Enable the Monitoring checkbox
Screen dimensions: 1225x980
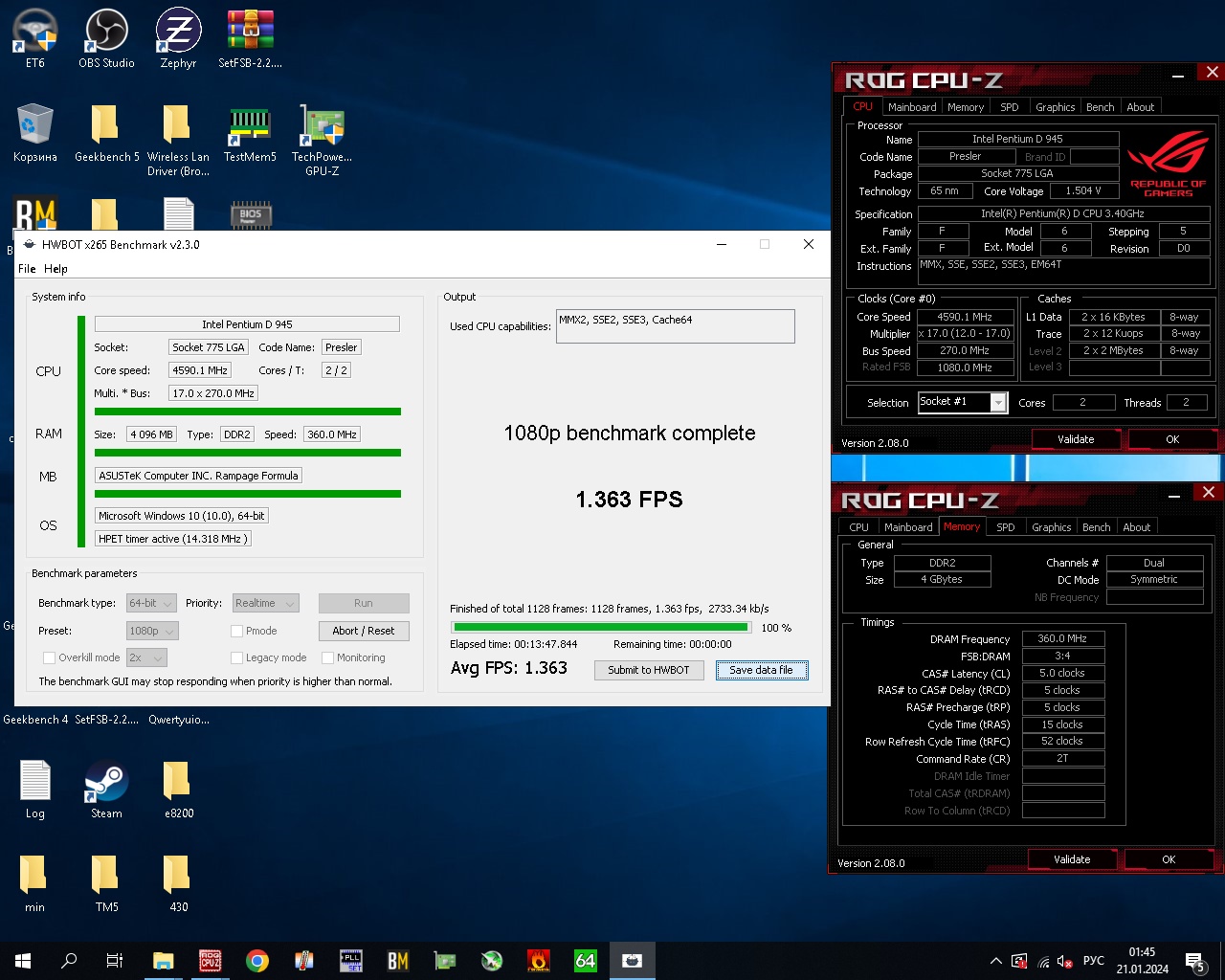327,657
